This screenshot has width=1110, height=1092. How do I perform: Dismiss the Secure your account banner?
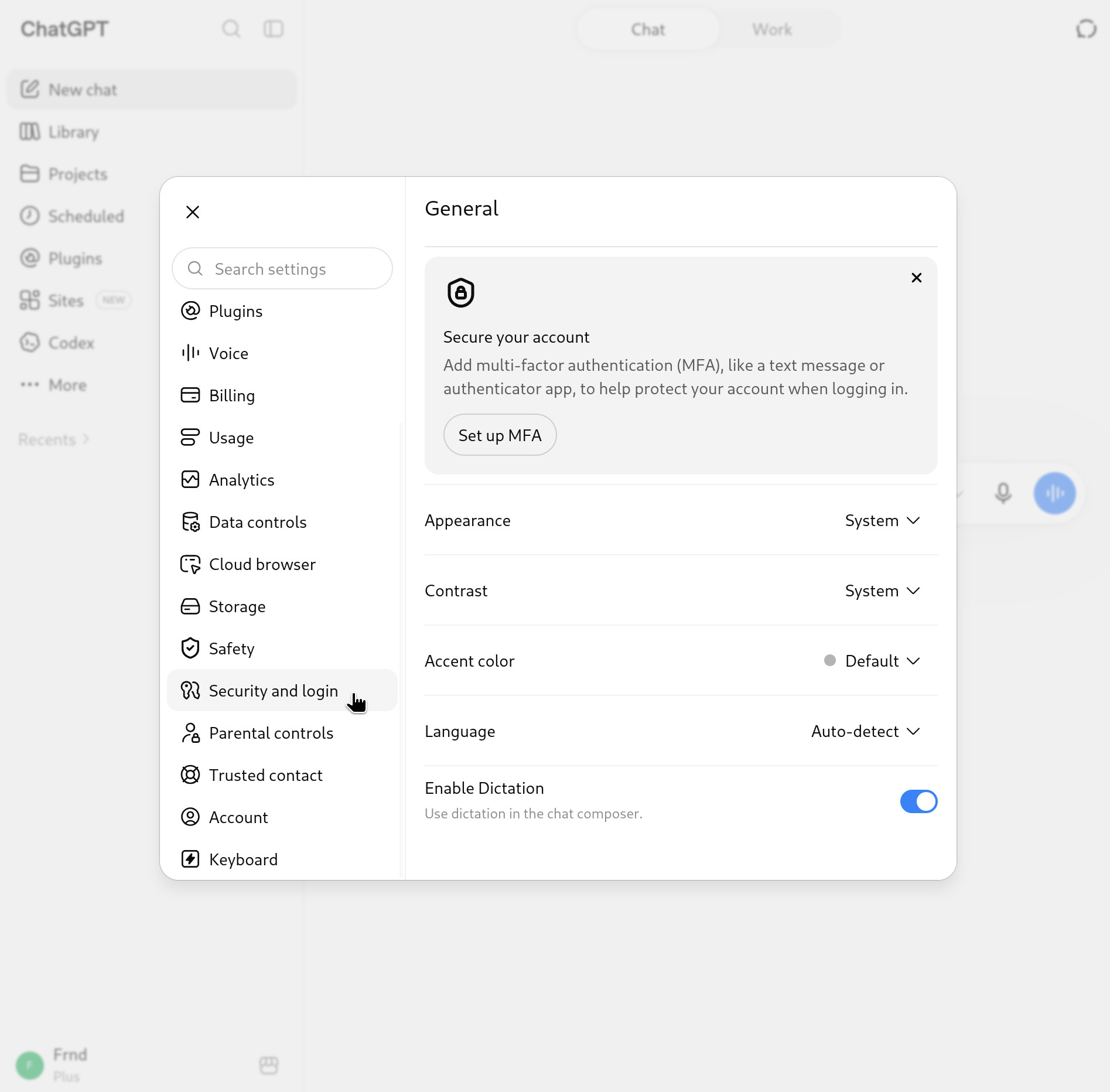click(917, 278)
